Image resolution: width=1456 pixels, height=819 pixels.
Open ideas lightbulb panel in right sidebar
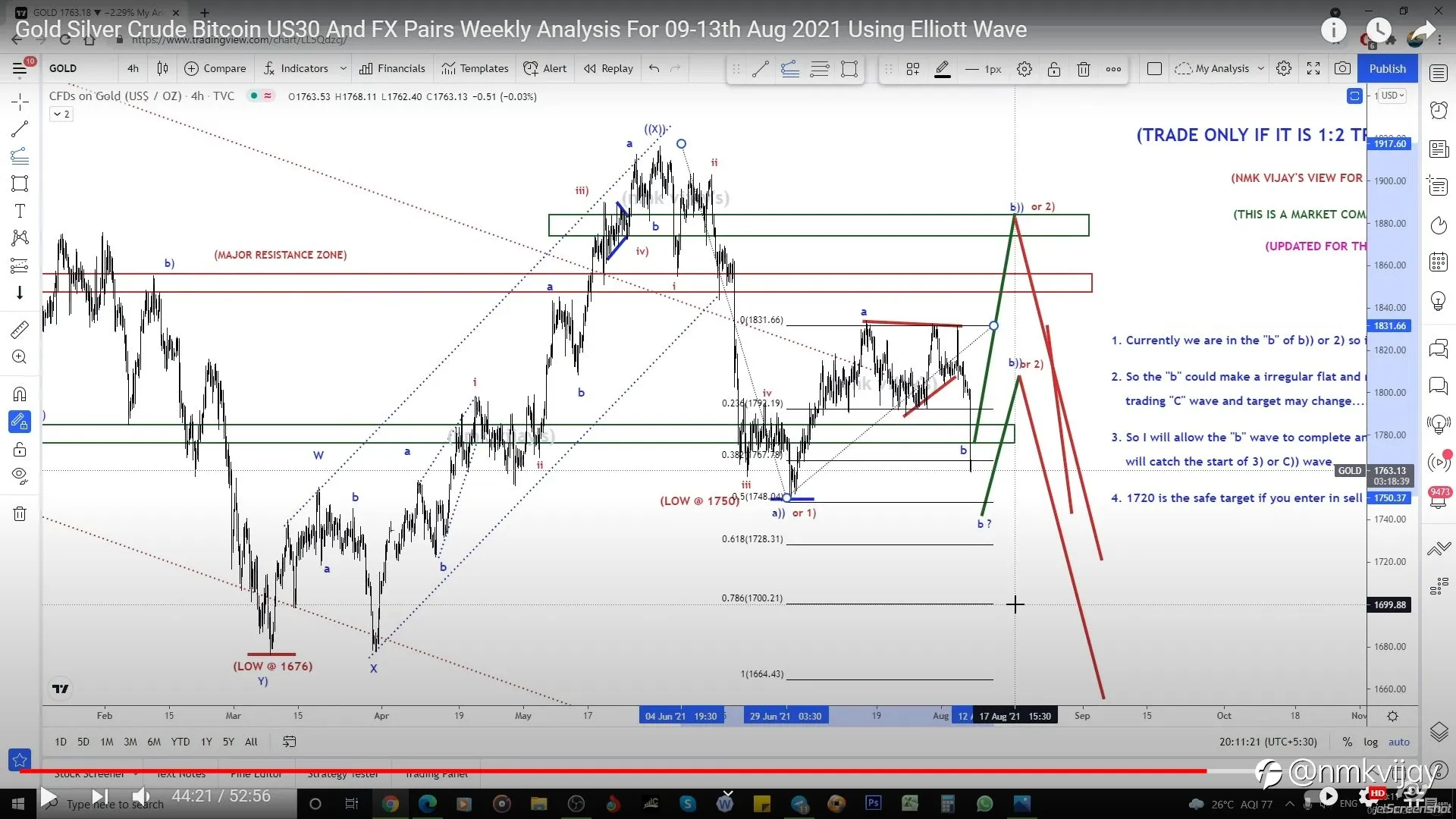coord(1439,300)
